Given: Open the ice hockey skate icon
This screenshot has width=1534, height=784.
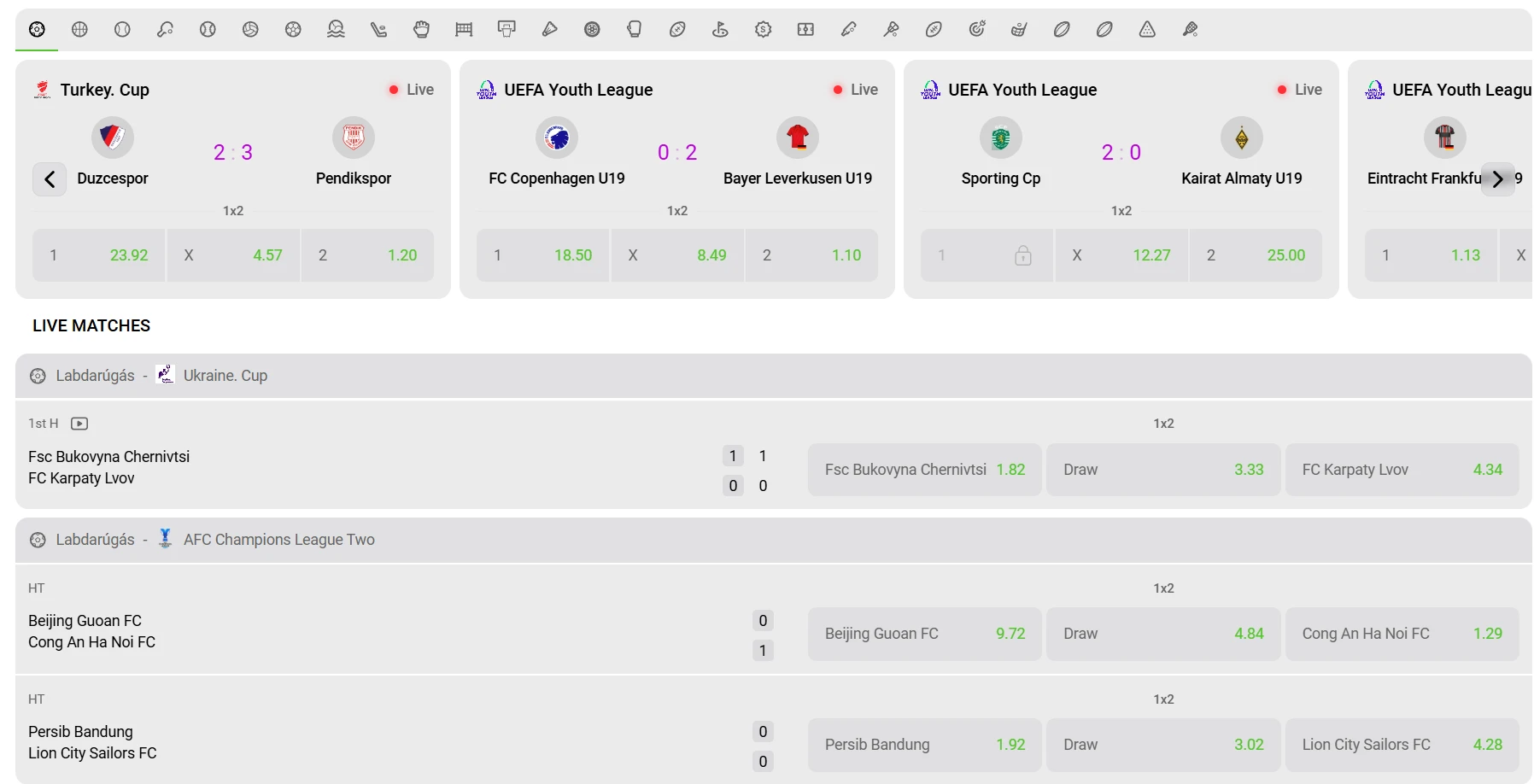Looking at the screenshot, I should 378,29.
